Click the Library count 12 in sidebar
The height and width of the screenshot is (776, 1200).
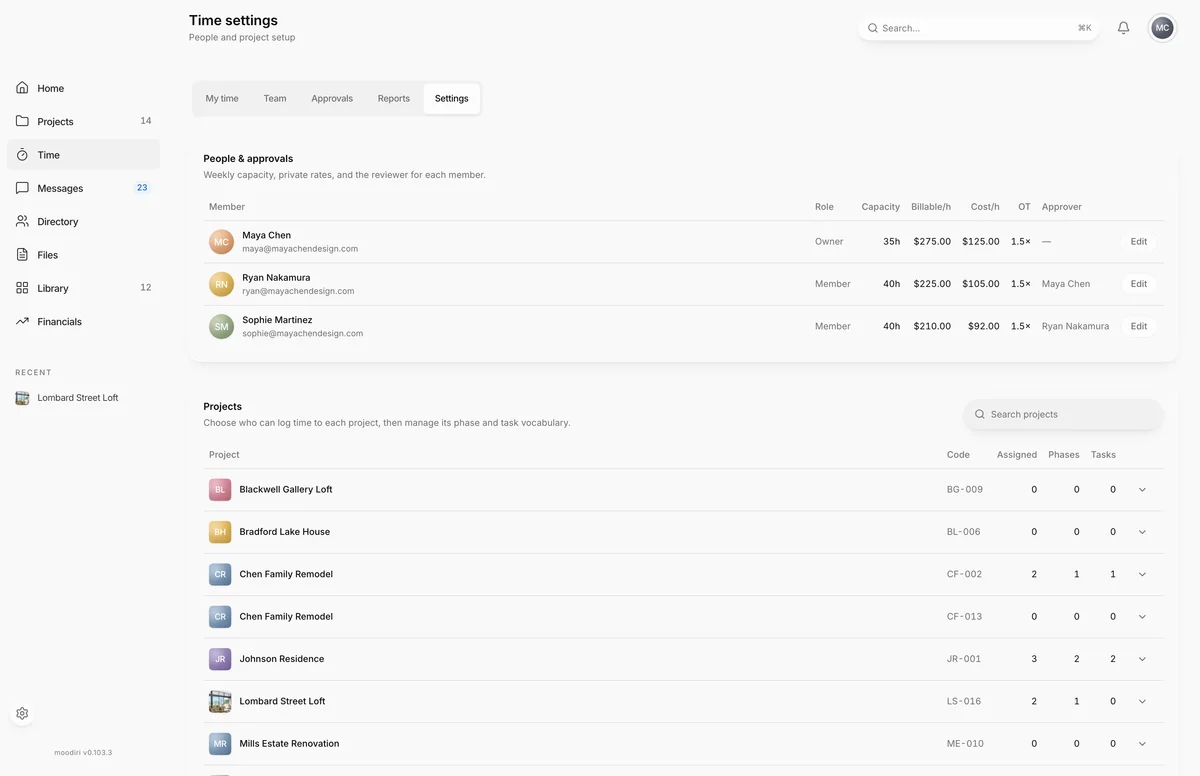[x=146, y=288]
